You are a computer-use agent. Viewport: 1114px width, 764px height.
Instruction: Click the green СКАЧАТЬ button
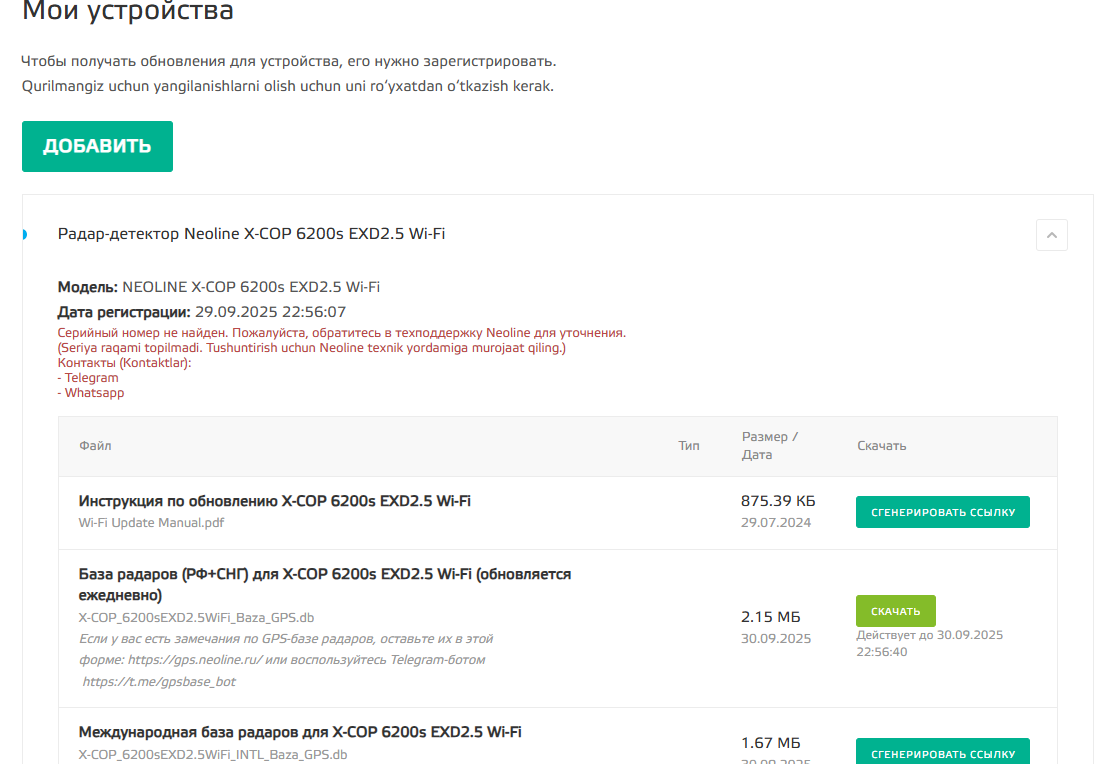[x=896, y=611]
